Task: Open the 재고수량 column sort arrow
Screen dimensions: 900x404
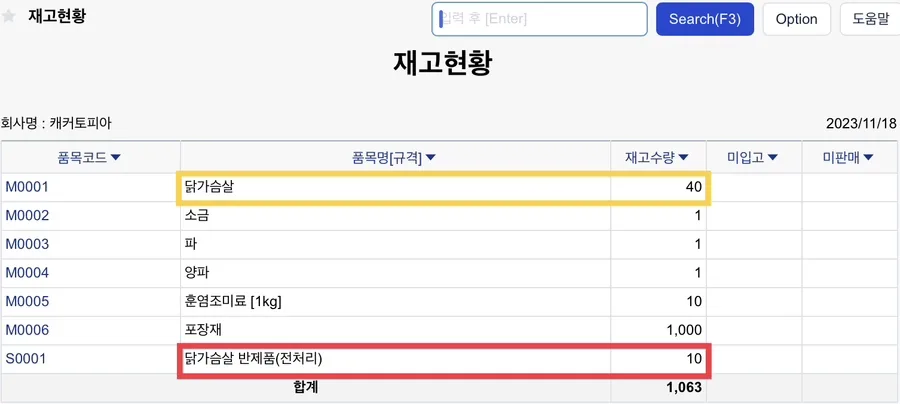Action: [x=684, y=157]
